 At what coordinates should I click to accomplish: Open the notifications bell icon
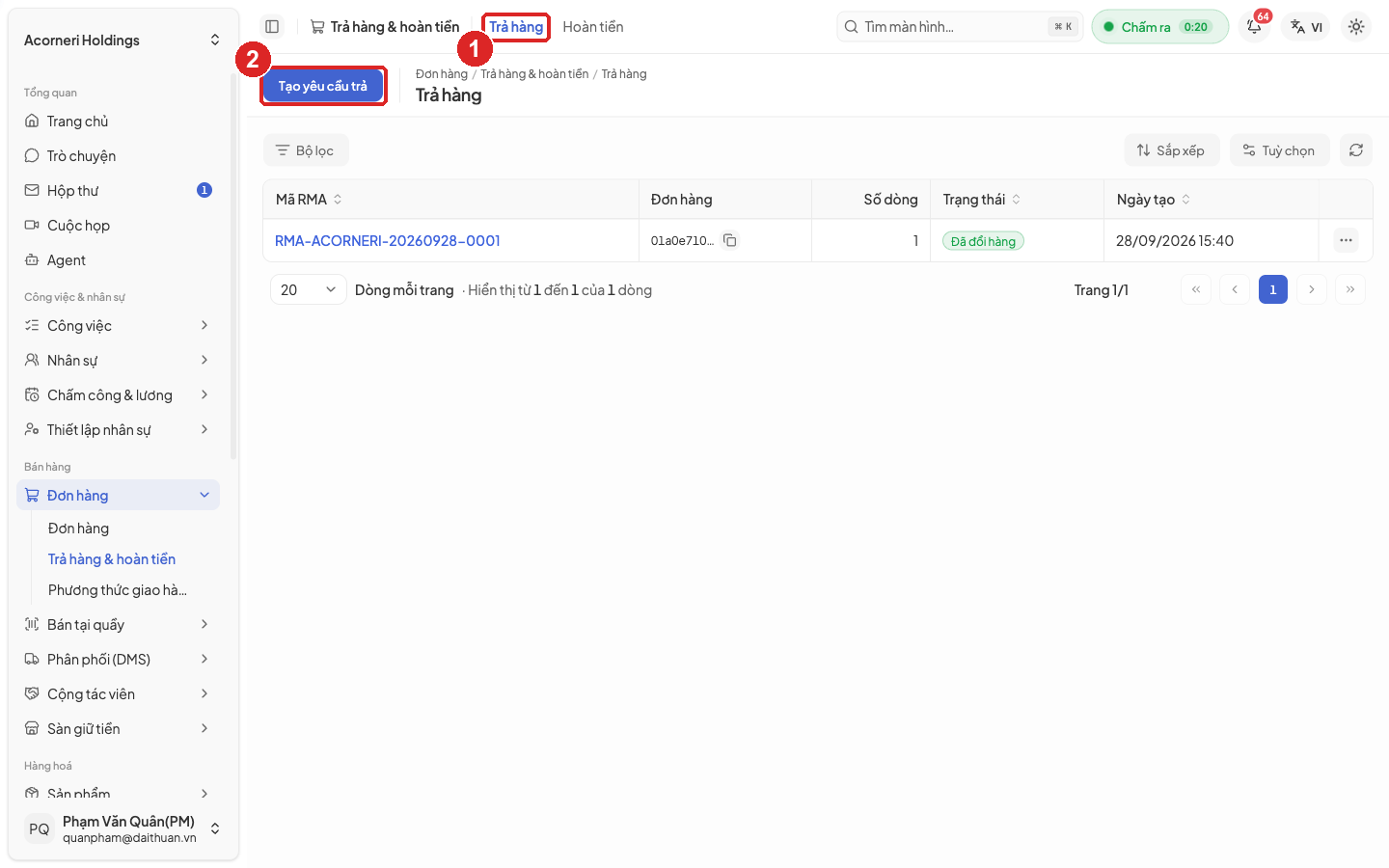click(x=1254, y=27)
